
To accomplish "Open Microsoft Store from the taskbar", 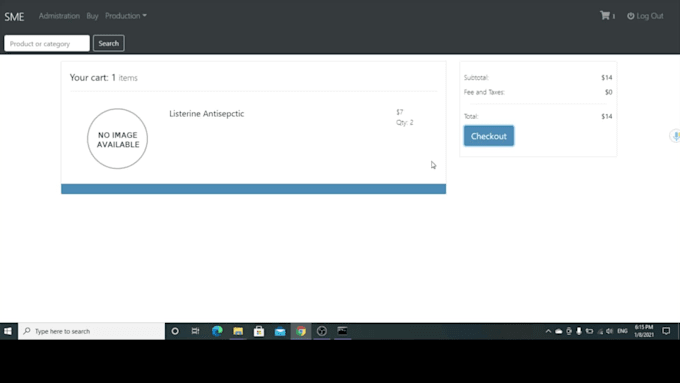I will click(x=259, y=331).
